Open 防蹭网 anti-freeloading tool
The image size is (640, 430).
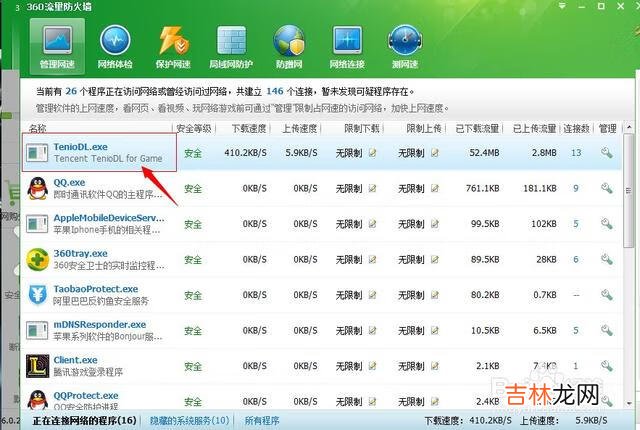(289, 47)
